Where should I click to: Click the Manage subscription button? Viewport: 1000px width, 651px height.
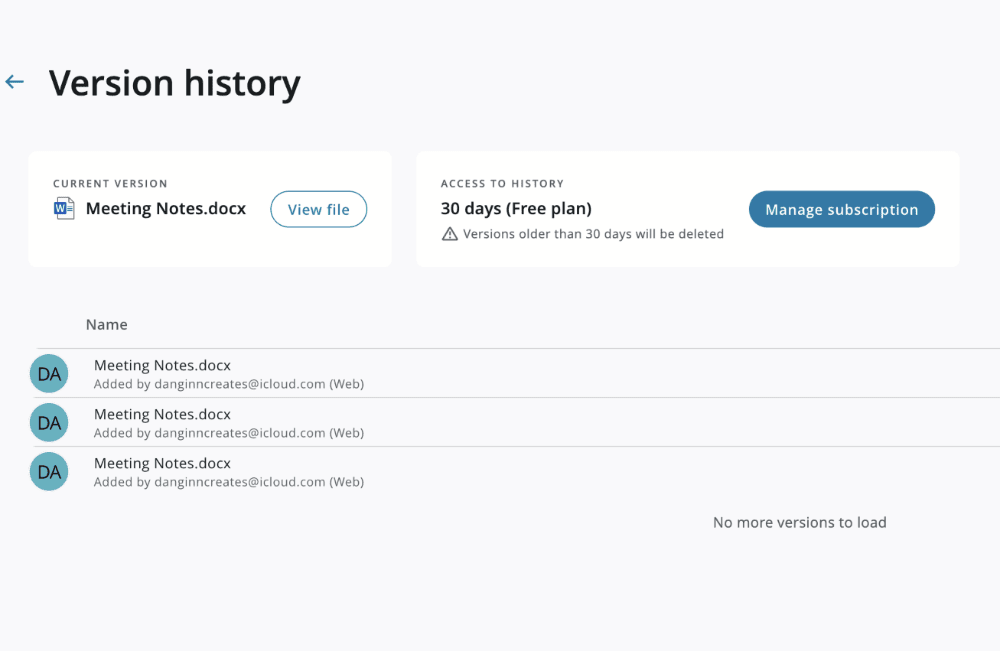(841, 210)
